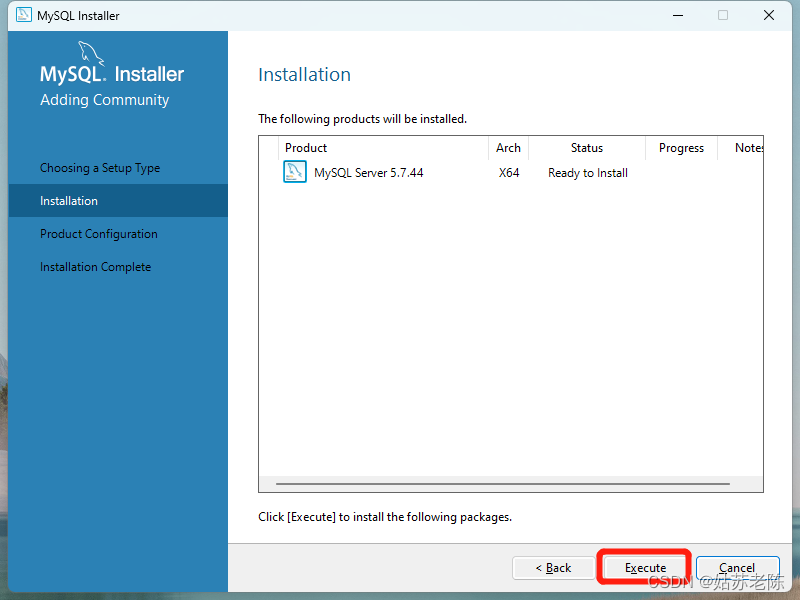800x600 pixels.
Task: Click the X64 architecture cell
Action: [509, 173]
